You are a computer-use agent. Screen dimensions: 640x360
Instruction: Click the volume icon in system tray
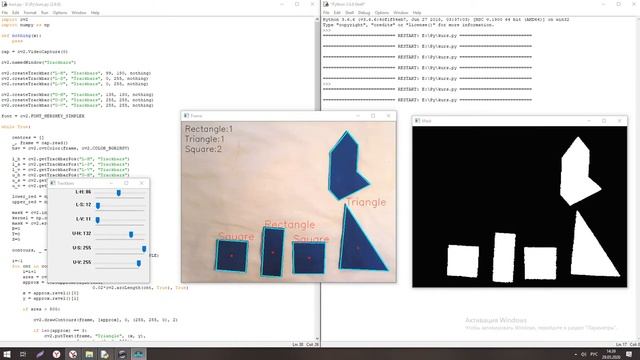(584, 354)
